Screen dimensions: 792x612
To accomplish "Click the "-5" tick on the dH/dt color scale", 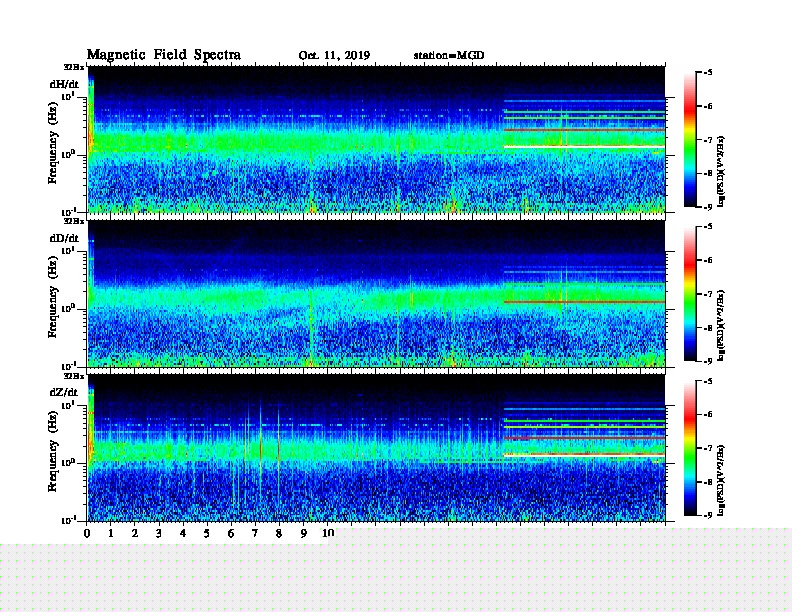I will [708, 73].
